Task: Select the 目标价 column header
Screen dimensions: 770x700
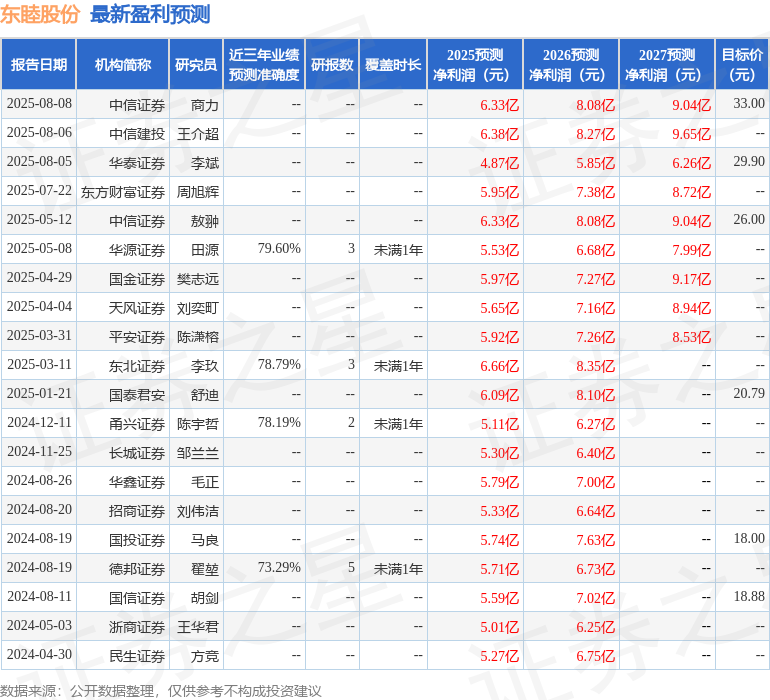Action: pos(742,64)
